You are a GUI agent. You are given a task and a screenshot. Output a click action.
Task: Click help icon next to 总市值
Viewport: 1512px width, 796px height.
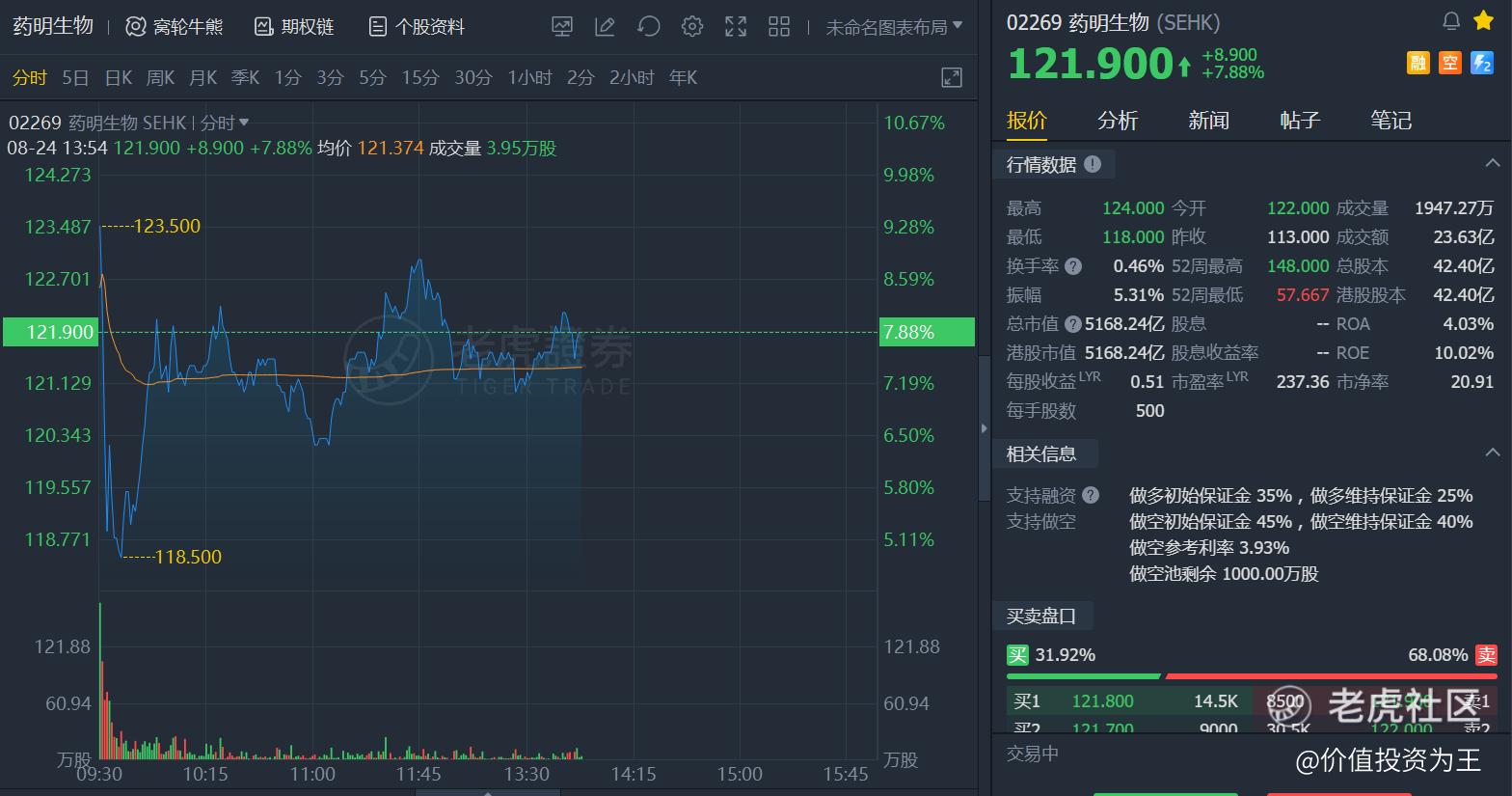(x=1072, y=324)
